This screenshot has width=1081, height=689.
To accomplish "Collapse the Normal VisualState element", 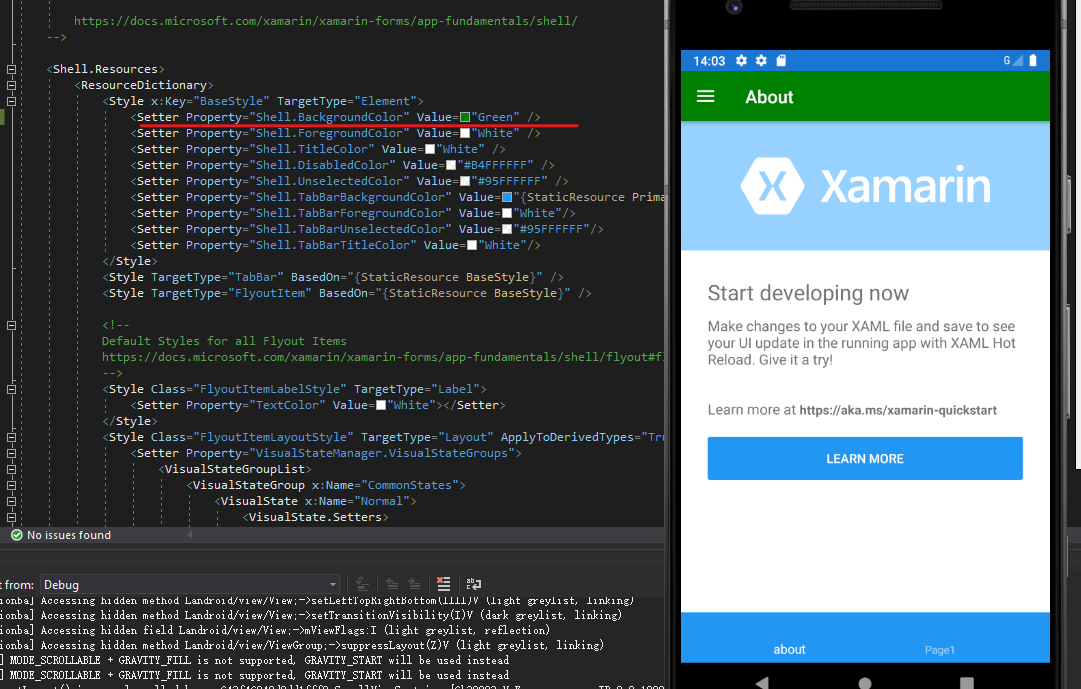I will [11, 501].
